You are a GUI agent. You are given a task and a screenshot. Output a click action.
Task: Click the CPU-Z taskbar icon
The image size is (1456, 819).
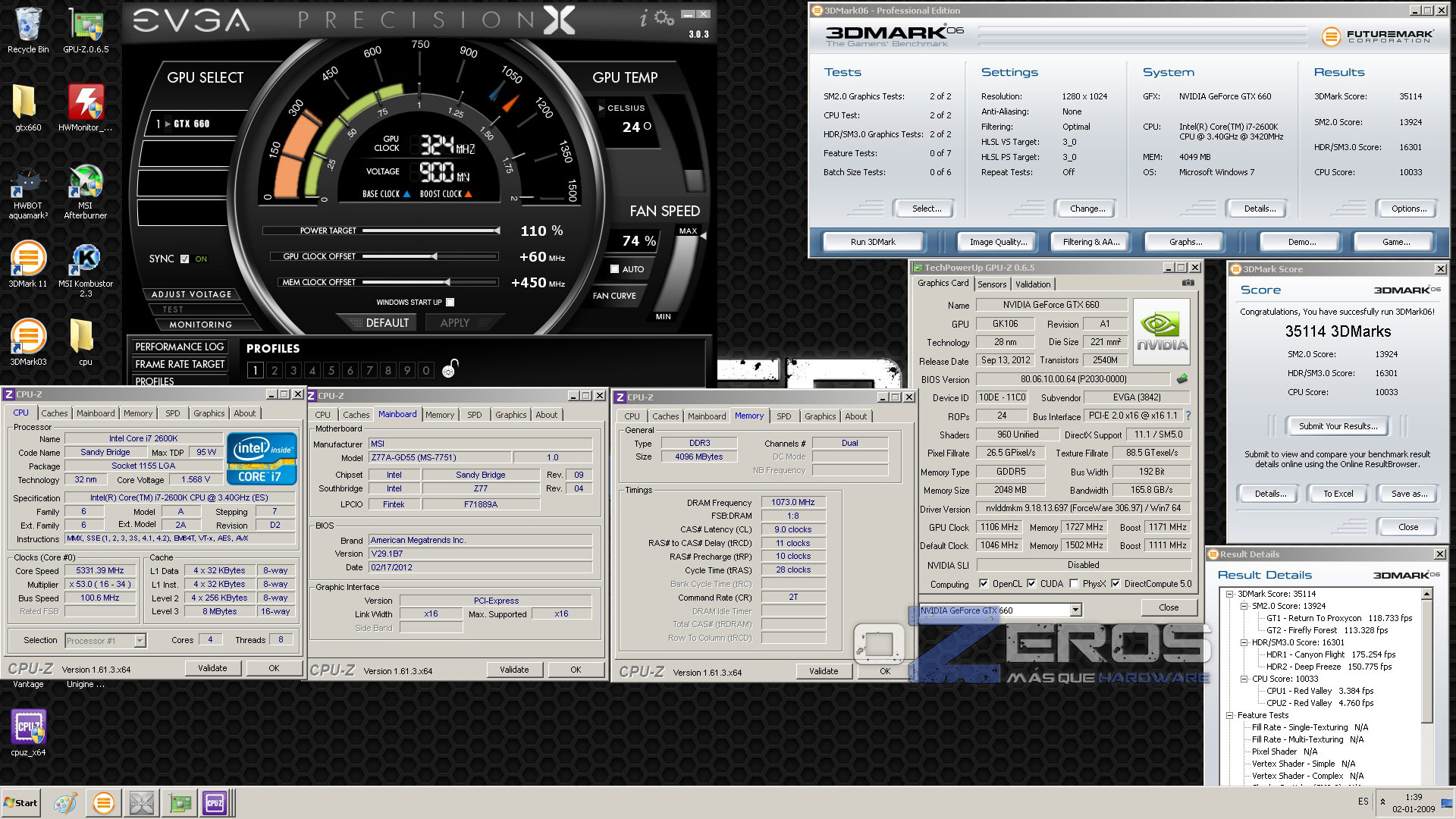215,803
